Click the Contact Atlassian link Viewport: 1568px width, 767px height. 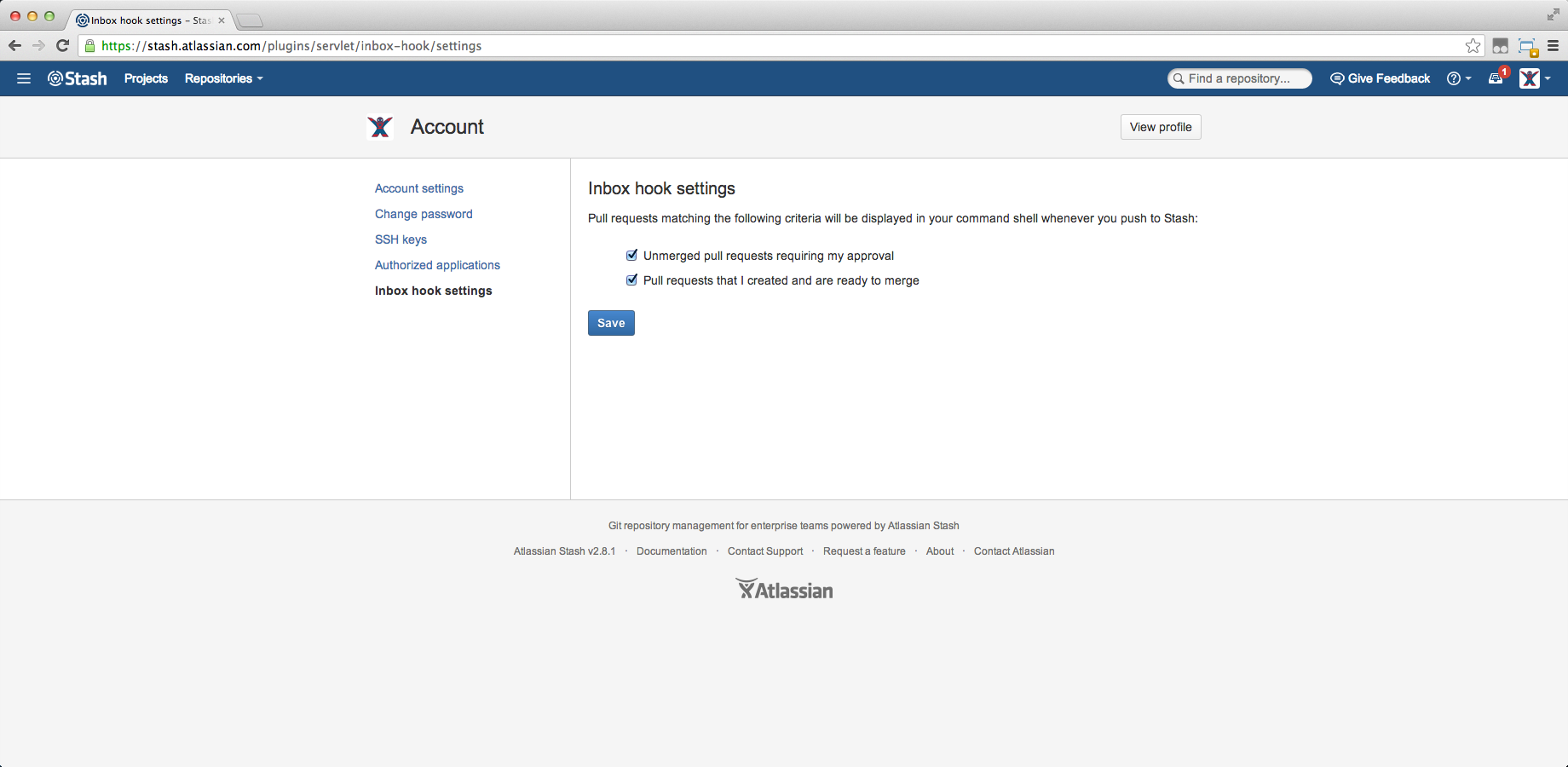1014,551
